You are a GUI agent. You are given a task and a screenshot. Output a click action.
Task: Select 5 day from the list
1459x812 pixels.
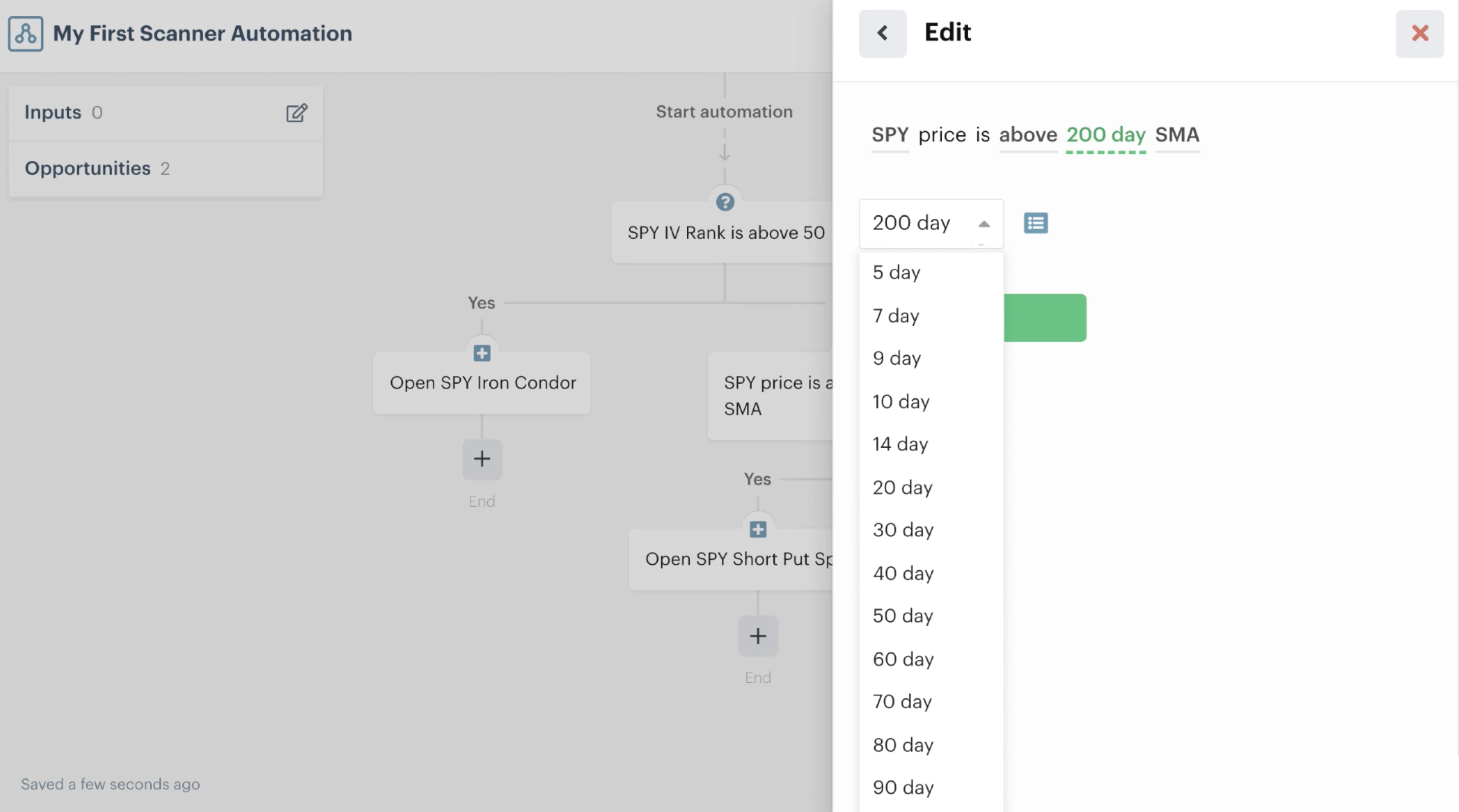pos(931,273)
